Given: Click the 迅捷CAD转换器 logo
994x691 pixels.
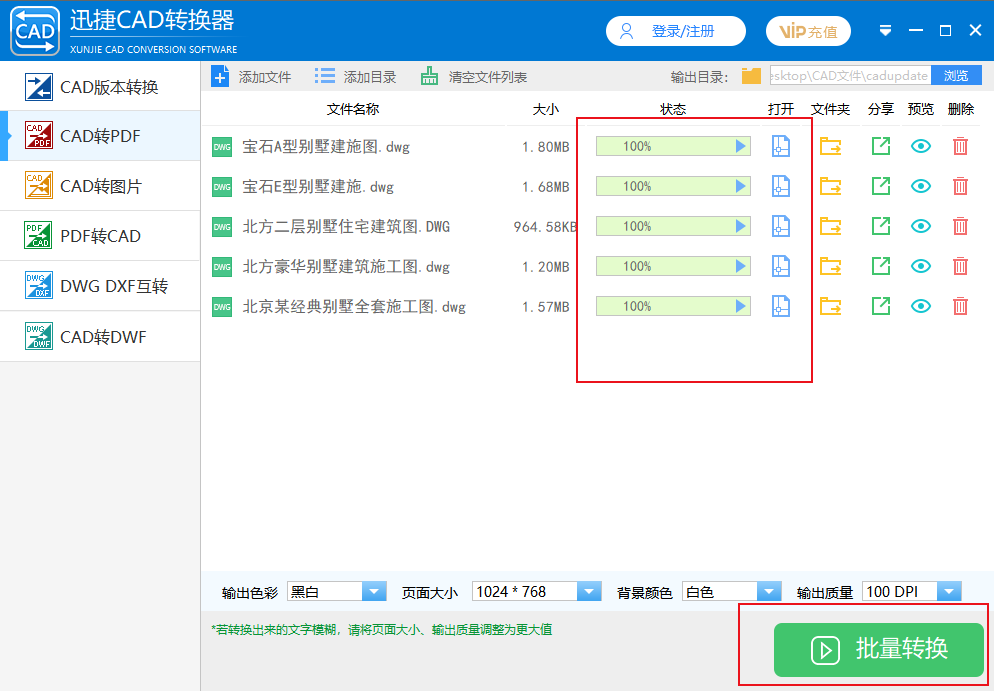Looking at the screenshot, I should coord(35,30).
